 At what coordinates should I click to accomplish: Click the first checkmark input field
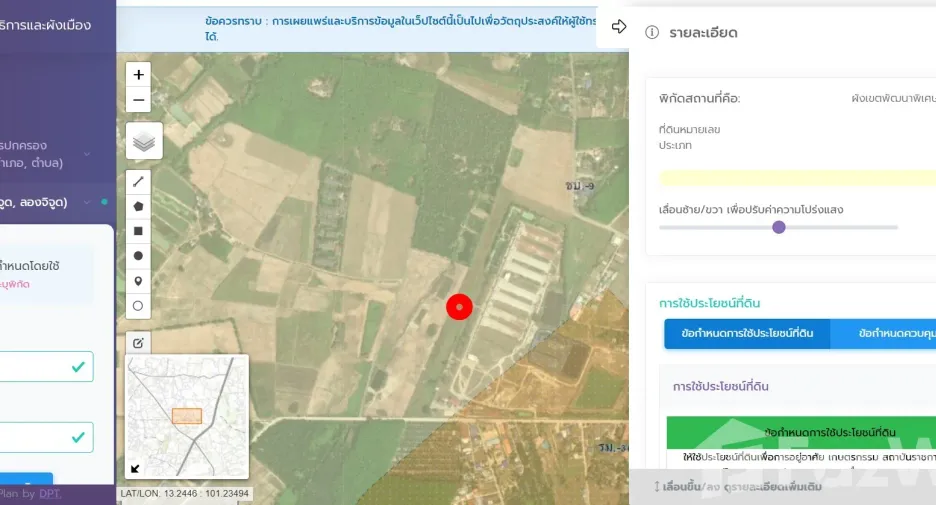[47, 367]
